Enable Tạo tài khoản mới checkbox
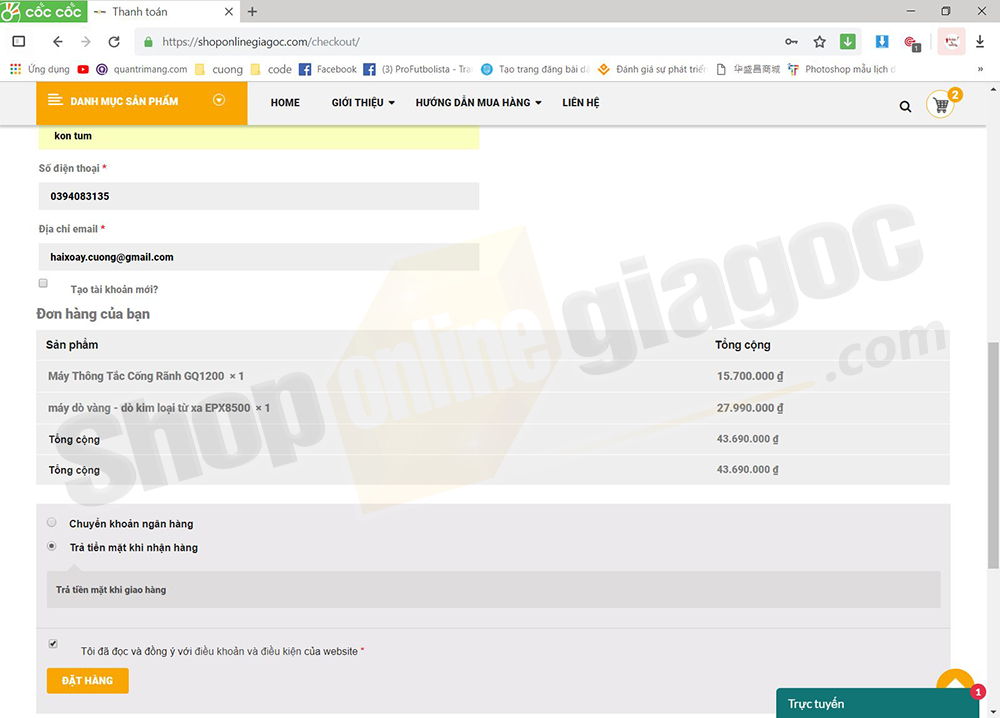 (43, 284)
